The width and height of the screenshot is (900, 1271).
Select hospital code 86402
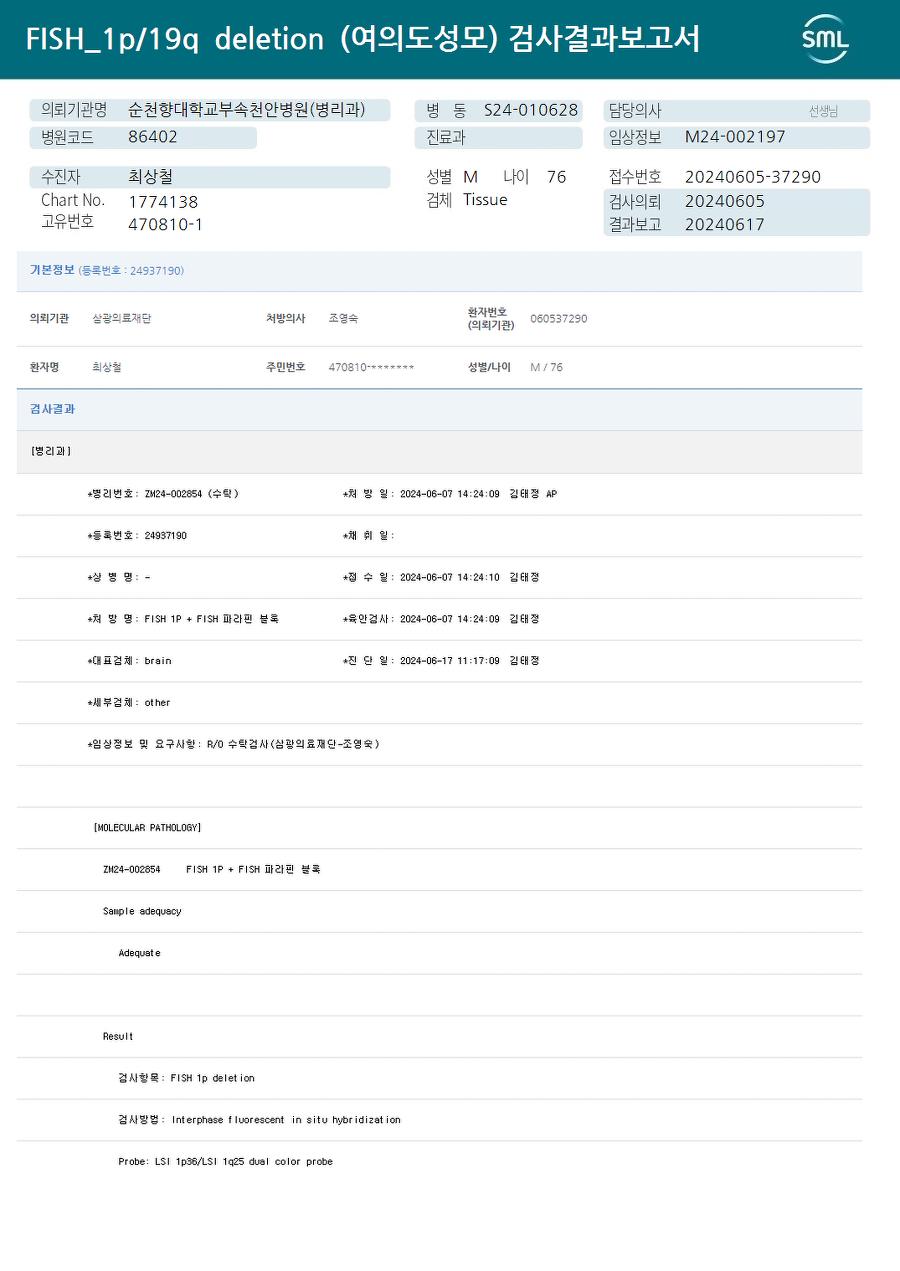(x=153, y=137)
